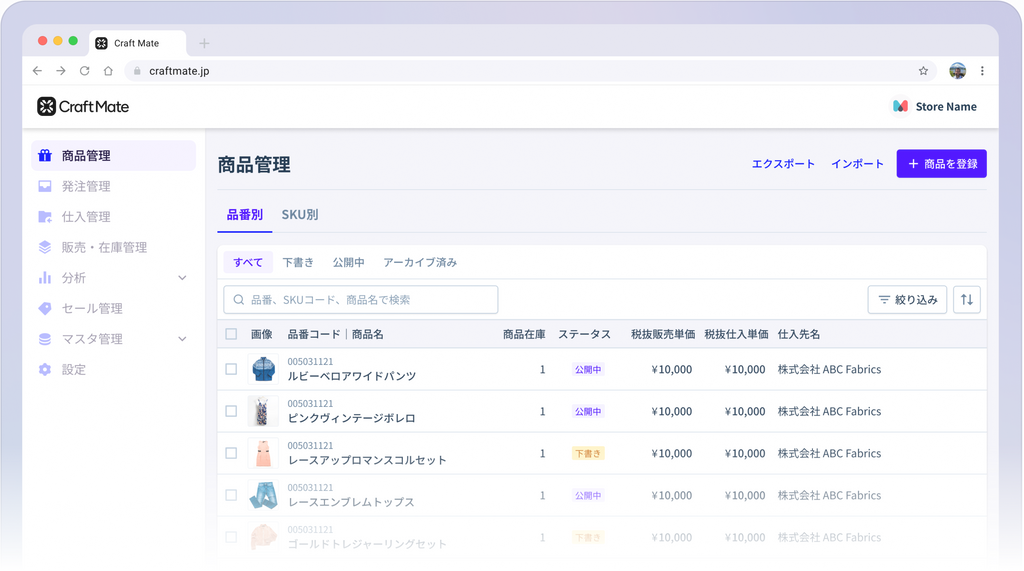Image resolution: width=1024 pixels, height=571 pixels.
Task: Toggle the select-all checkbox in table header
Action: click(x=231, y=334)
